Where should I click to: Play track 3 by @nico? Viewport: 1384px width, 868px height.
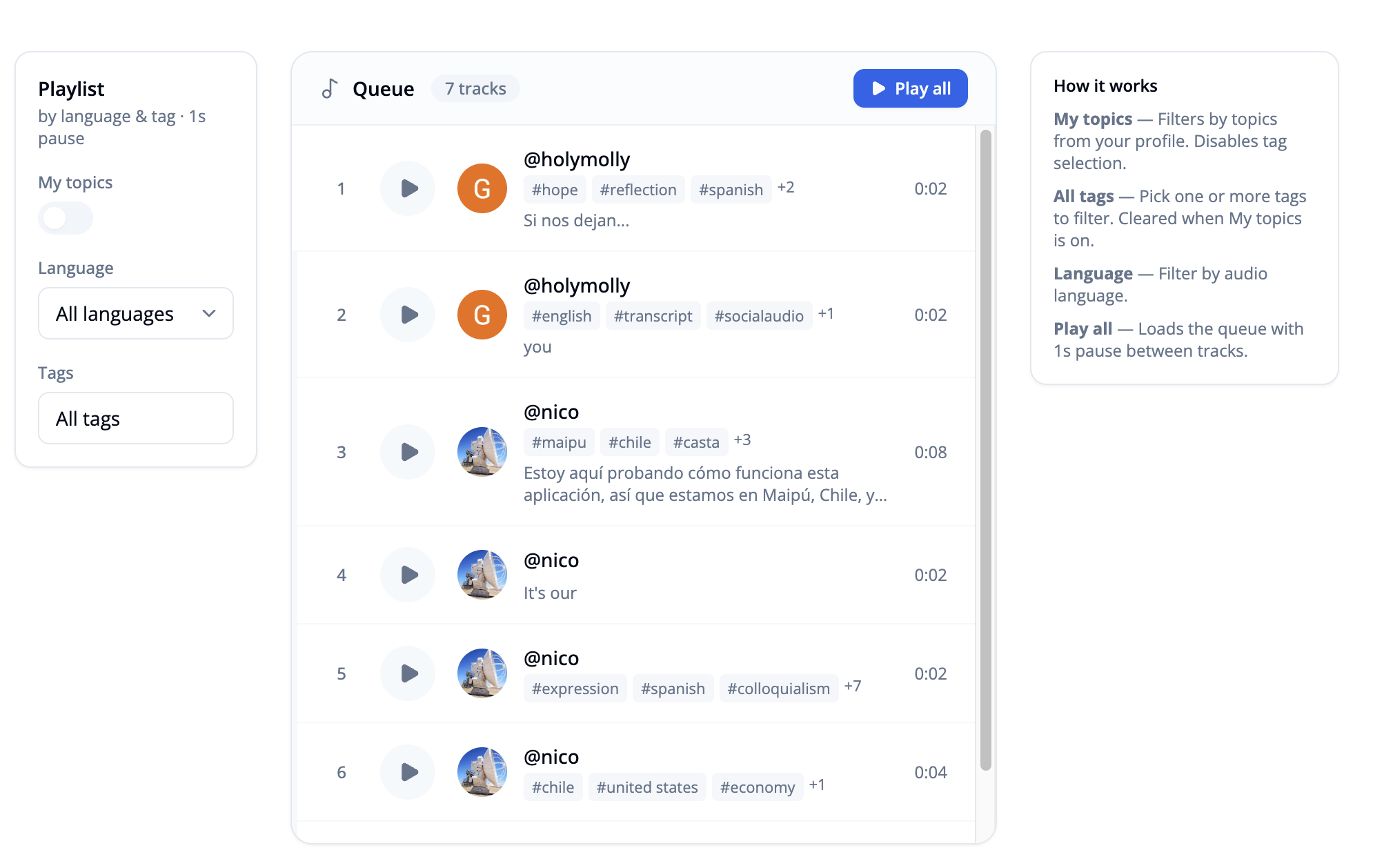pos(408,451)
